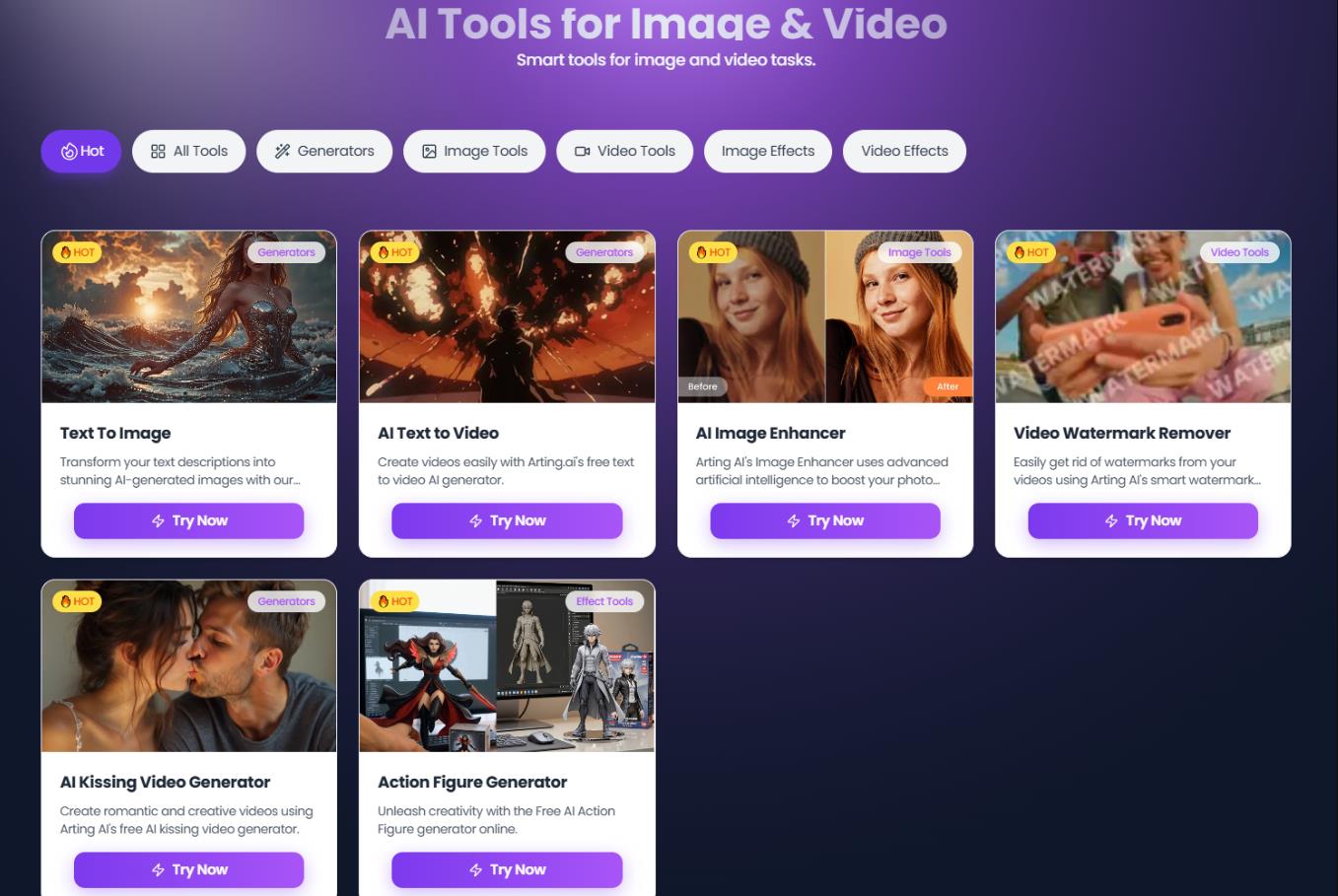The width and height of the screenshot is (1338, 896).
Task: Click HOT badge on AI Text to Video card
Action: coord(394,252)
